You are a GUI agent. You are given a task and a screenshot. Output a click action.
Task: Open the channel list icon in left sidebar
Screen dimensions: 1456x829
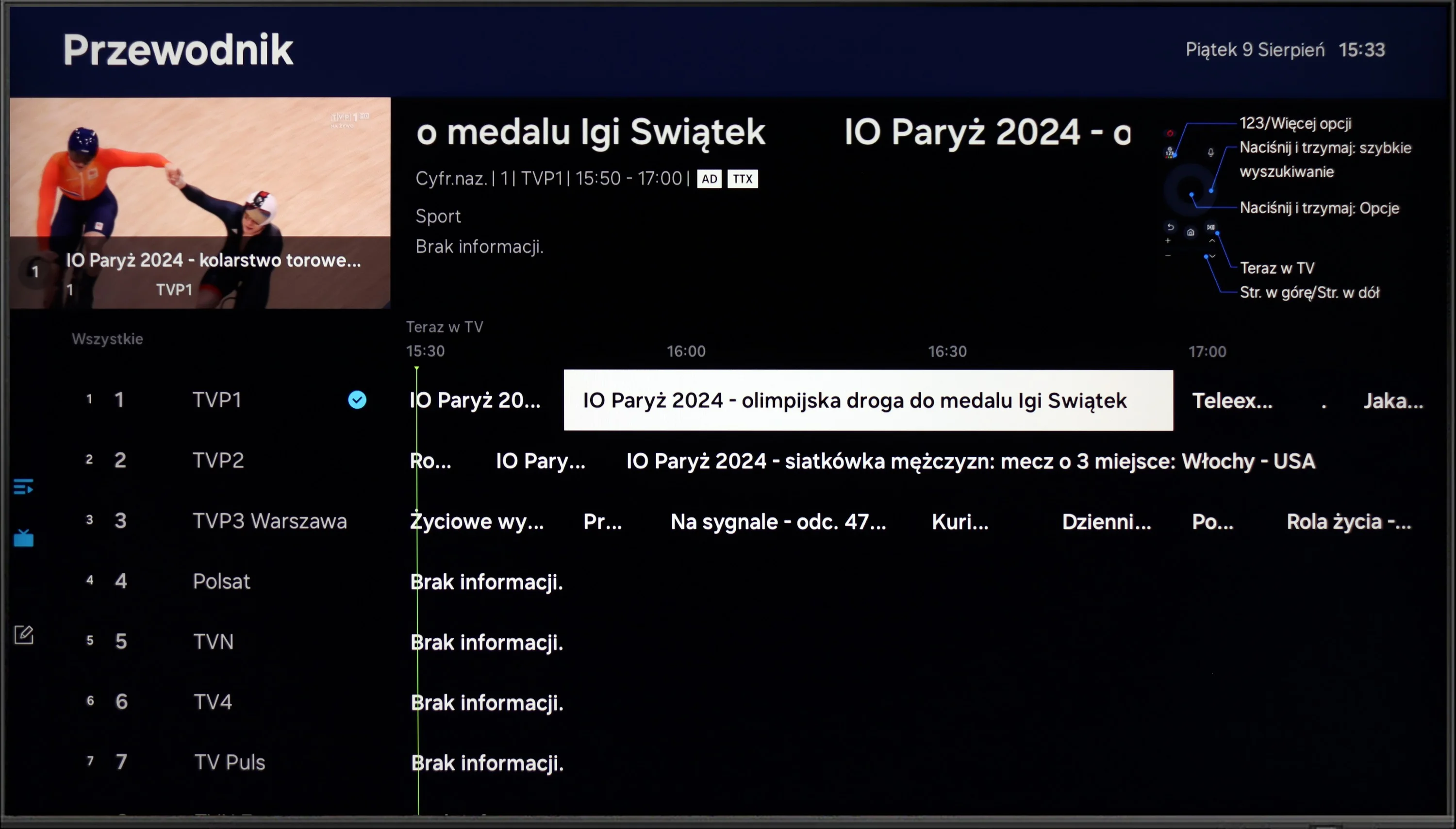(23, 487)
